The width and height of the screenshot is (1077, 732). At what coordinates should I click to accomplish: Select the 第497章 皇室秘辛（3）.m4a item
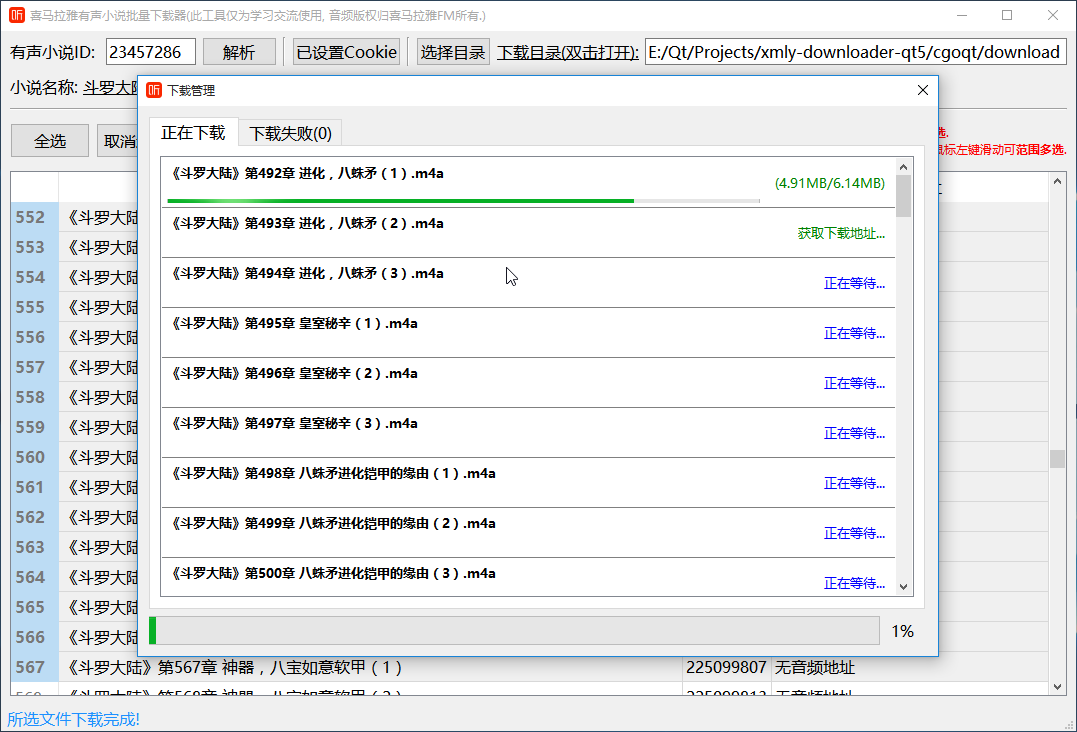(x=528, y=433)
